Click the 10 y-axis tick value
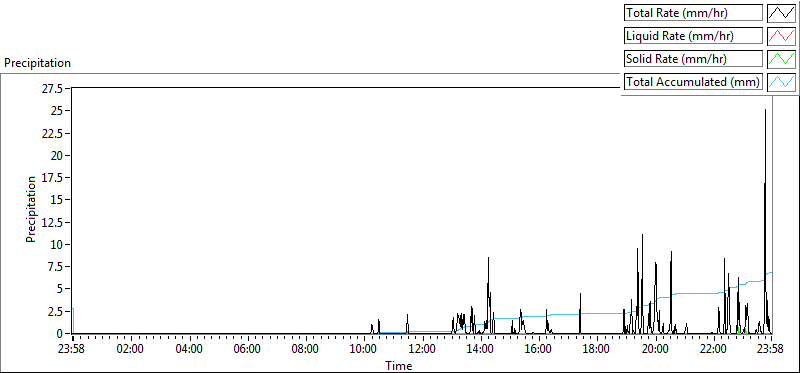 [x=56, y=244]
